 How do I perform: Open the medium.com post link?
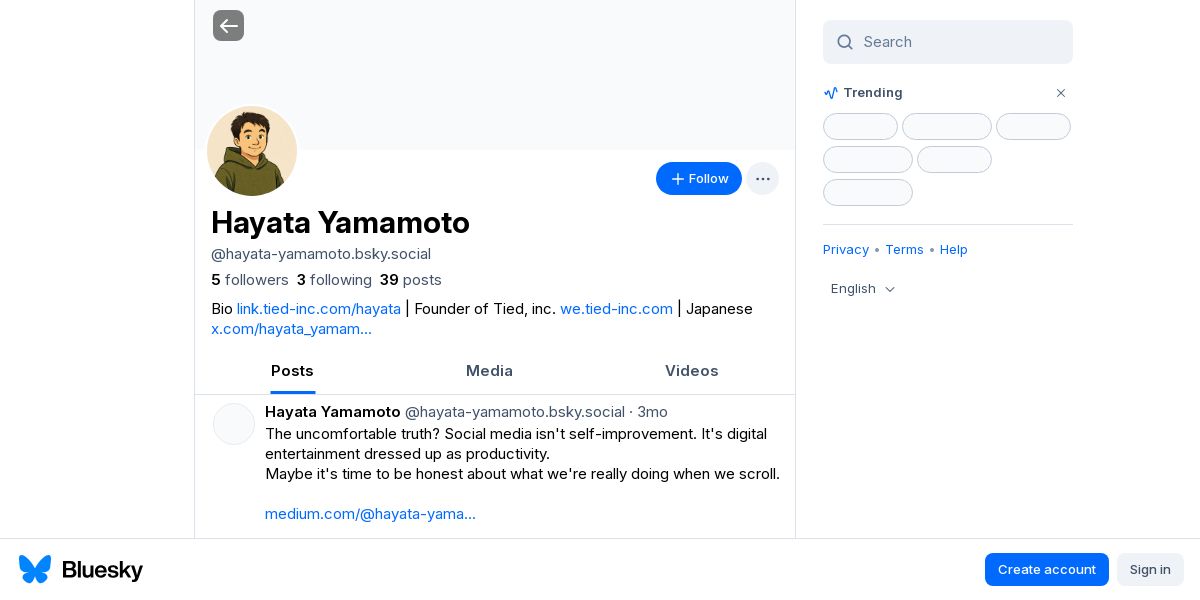[370, 514]
